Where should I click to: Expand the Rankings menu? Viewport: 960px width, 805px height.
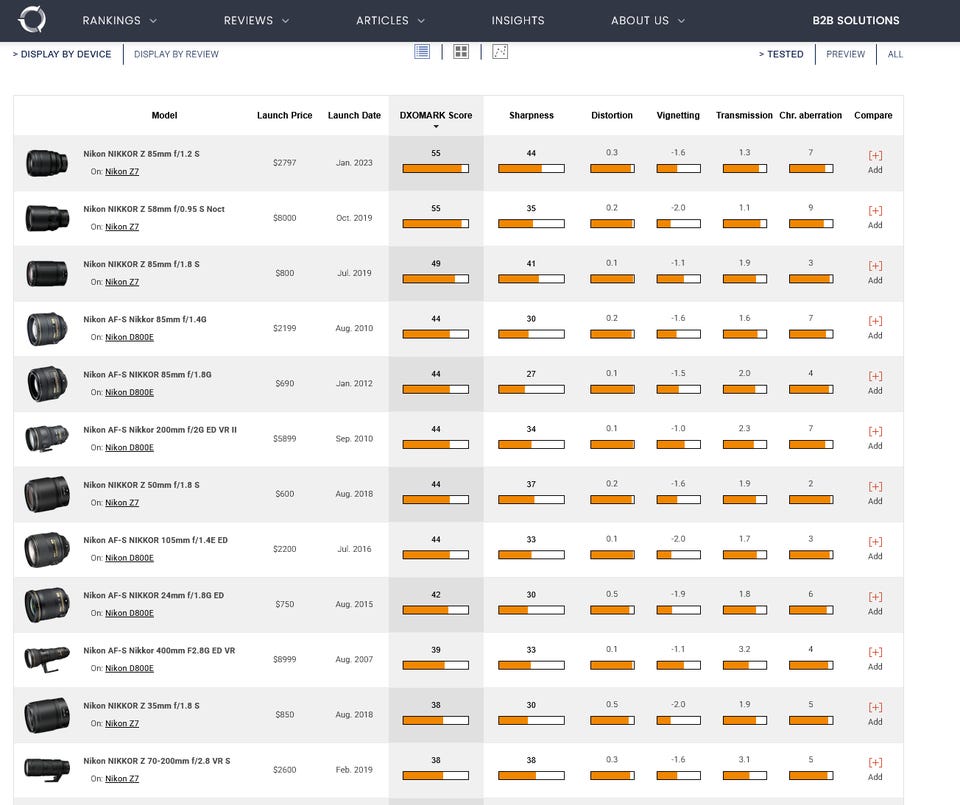[x=119, y=20]
